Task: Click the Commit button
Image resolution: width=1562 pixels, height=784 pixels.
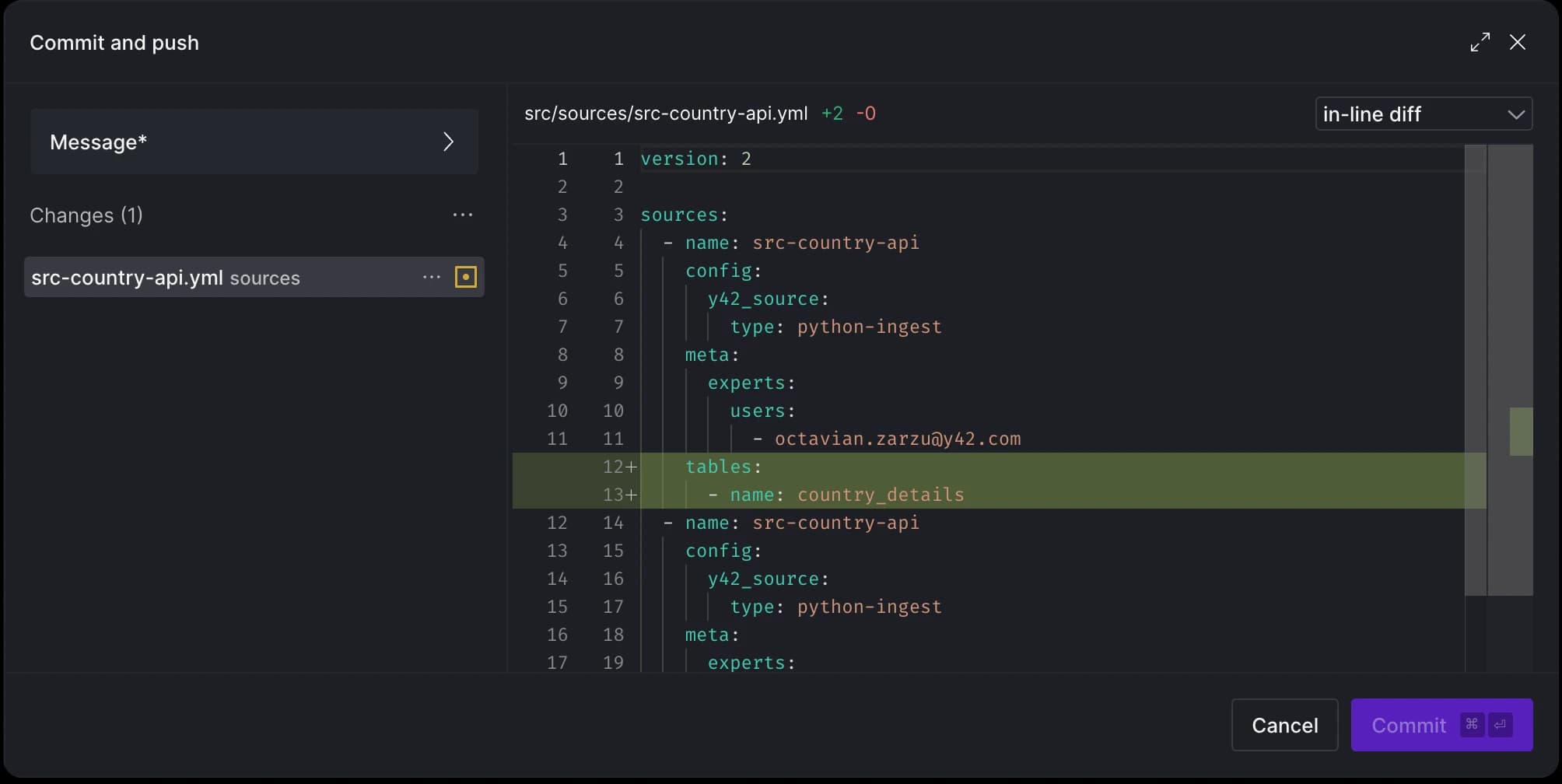Action: coord(1441,725)
